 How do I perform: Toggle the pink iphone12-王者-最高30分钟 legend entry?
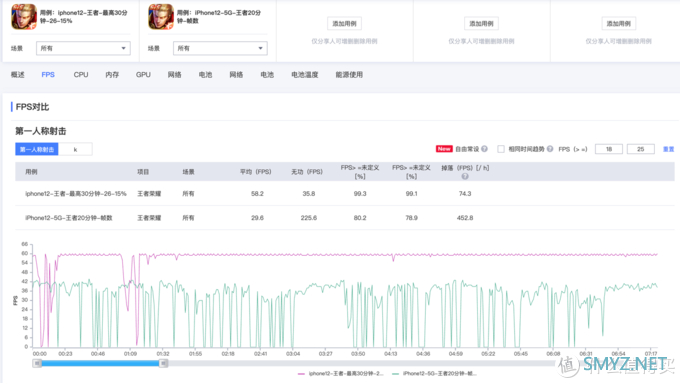341,373
